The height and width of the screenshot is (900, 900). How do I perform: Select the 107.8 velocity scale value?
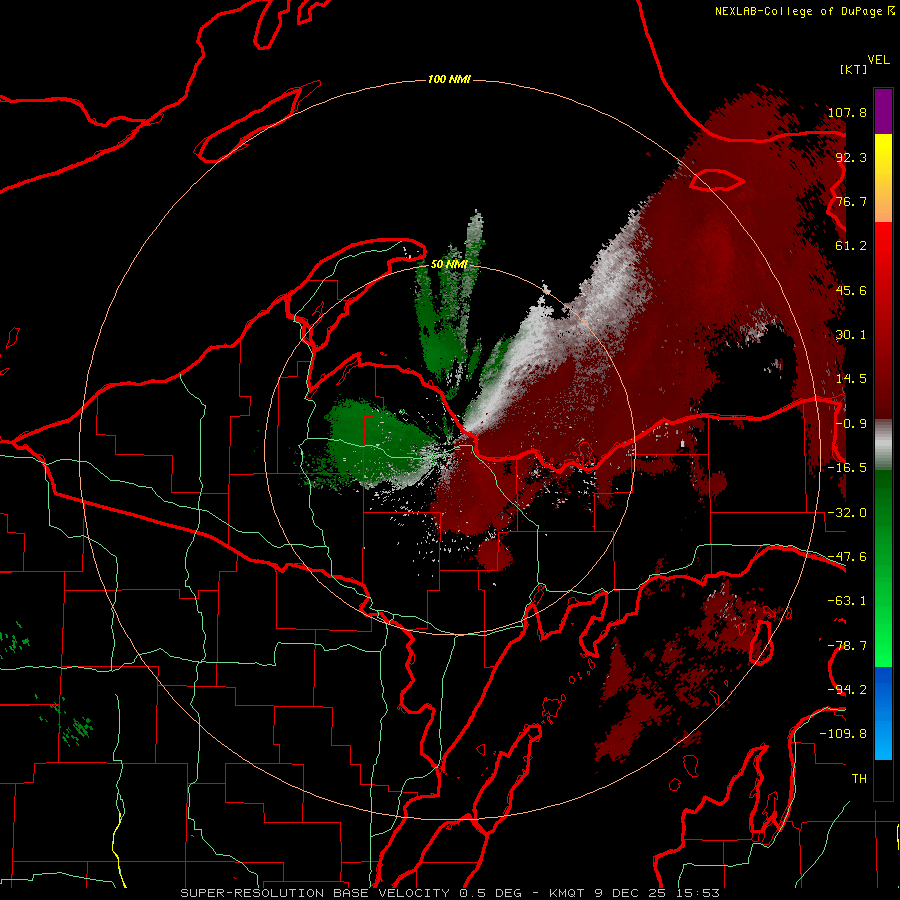coord(847,112)
